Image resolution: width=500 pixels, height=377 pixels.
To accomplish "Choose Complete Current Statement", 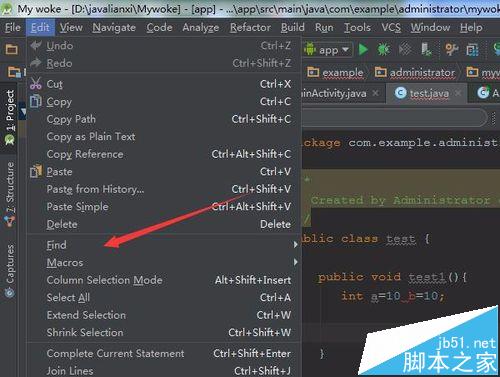I will [x=163, y=353].
